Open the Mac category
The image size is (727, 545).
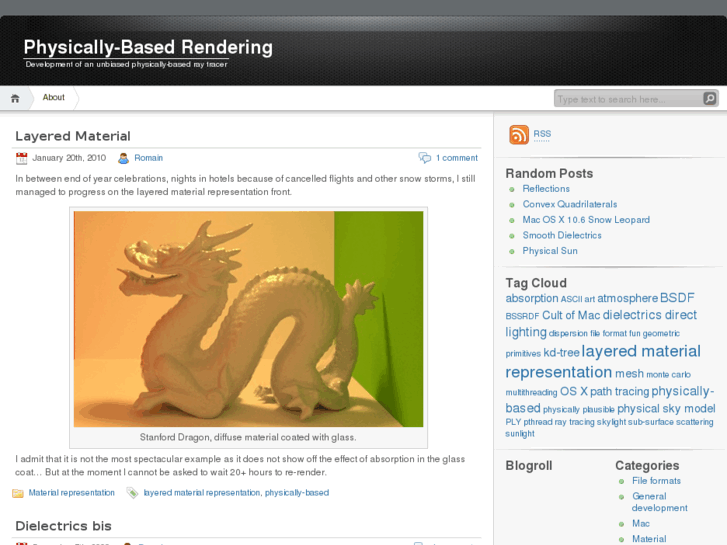click(x=641, y=524)
